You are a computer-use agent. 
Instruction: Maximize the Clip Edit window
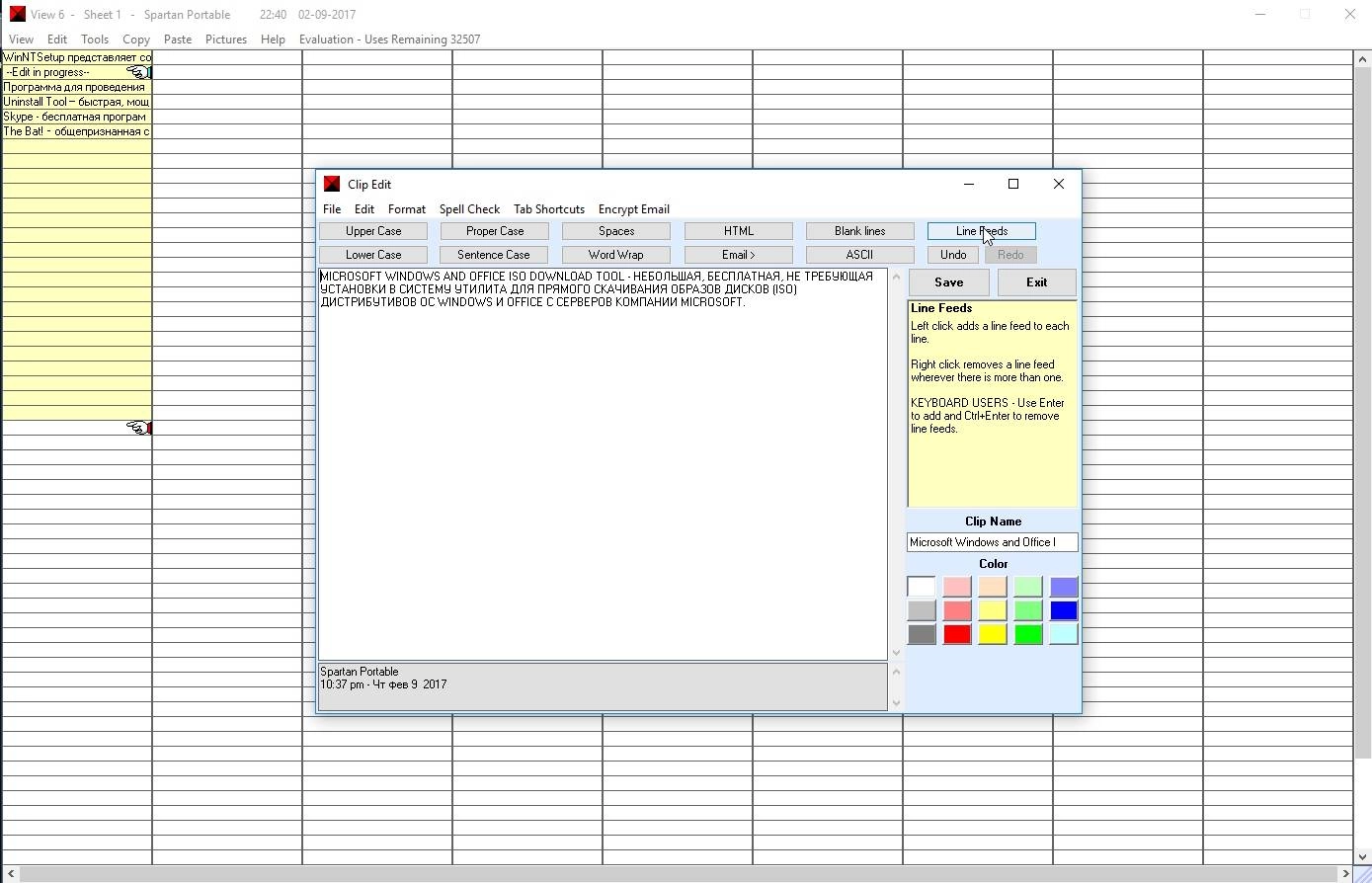(x=1012, y=184)
